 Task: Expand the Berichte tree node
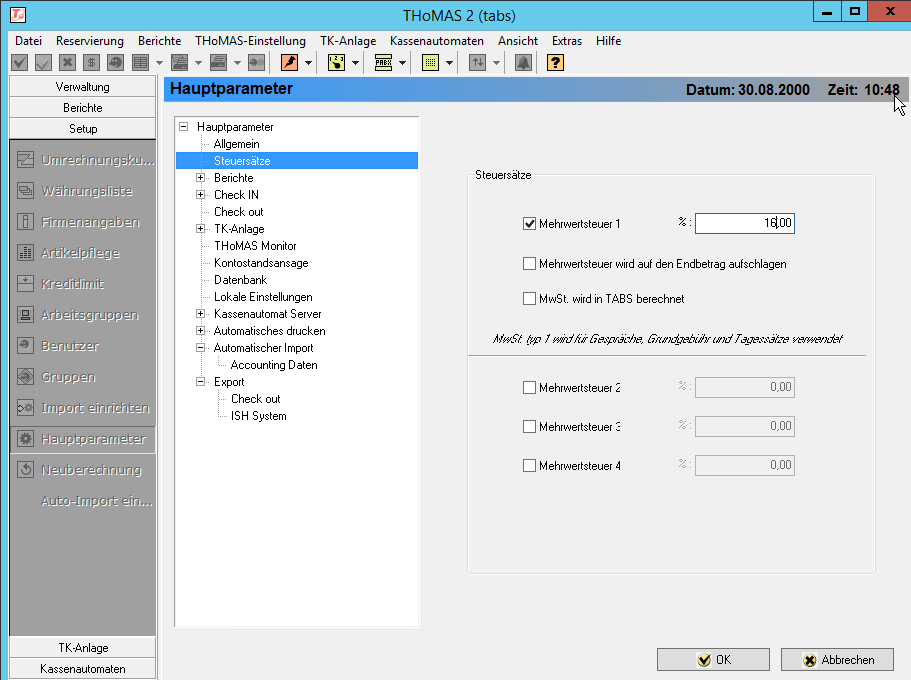point(200,177)
